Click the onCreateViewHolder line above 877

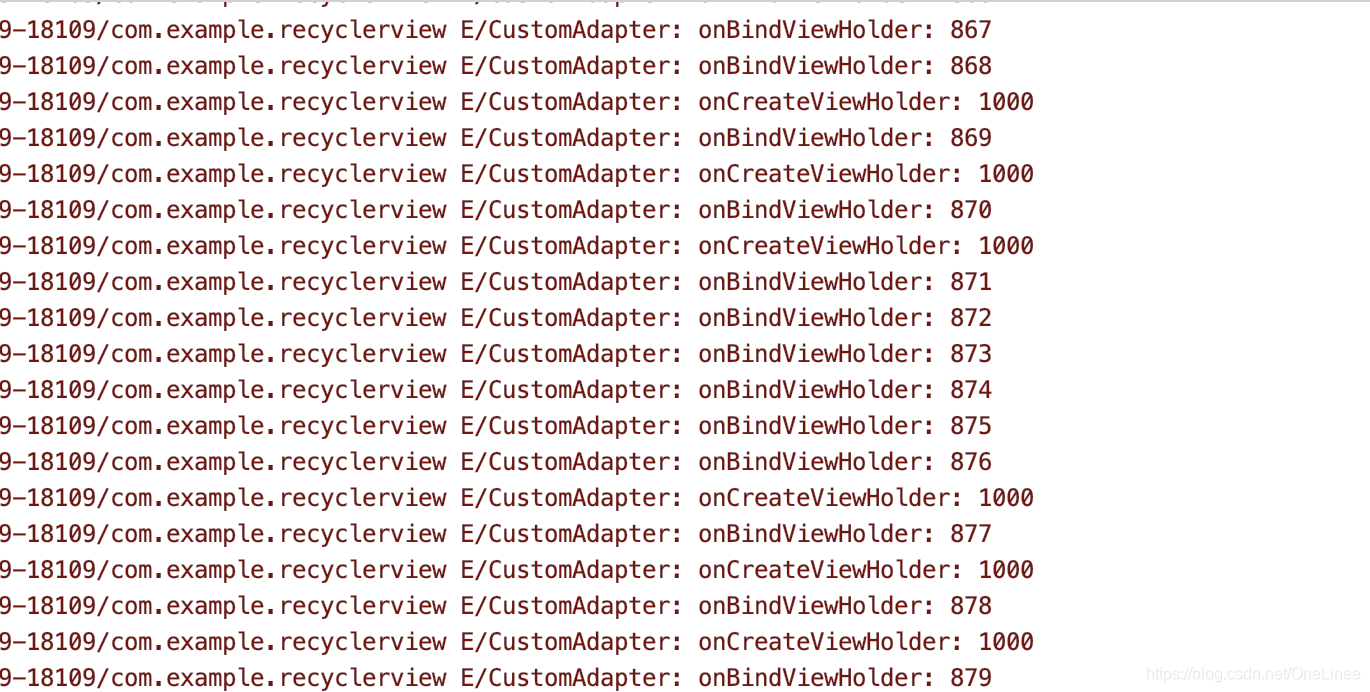pos(517,498)
